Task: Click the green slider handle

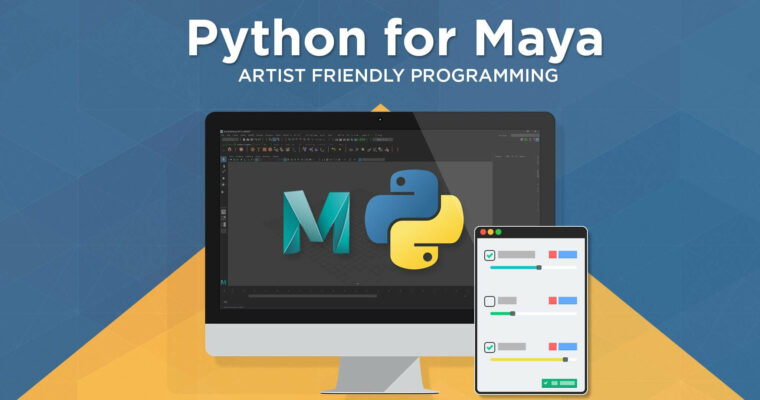Action: point(513,314)
